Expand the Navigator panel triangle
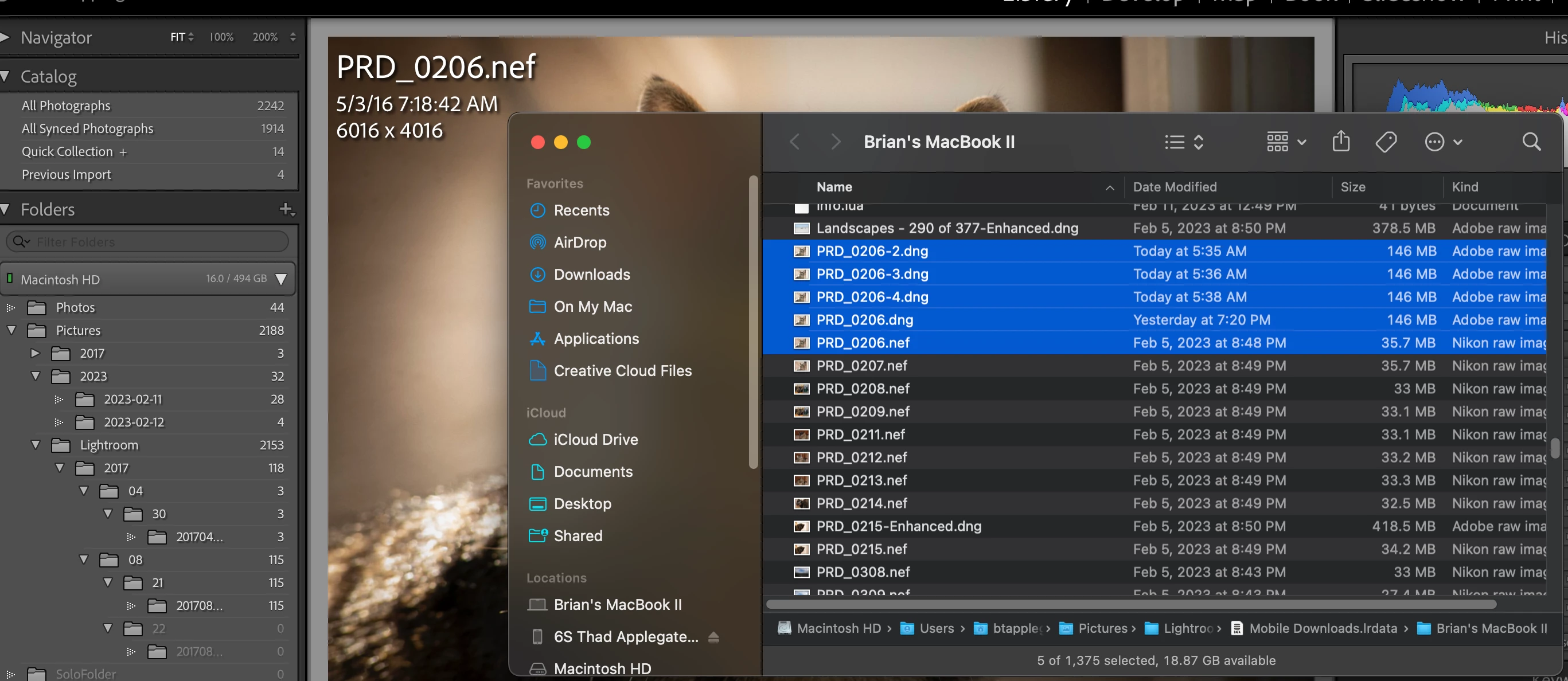 [x=6, y=37]
